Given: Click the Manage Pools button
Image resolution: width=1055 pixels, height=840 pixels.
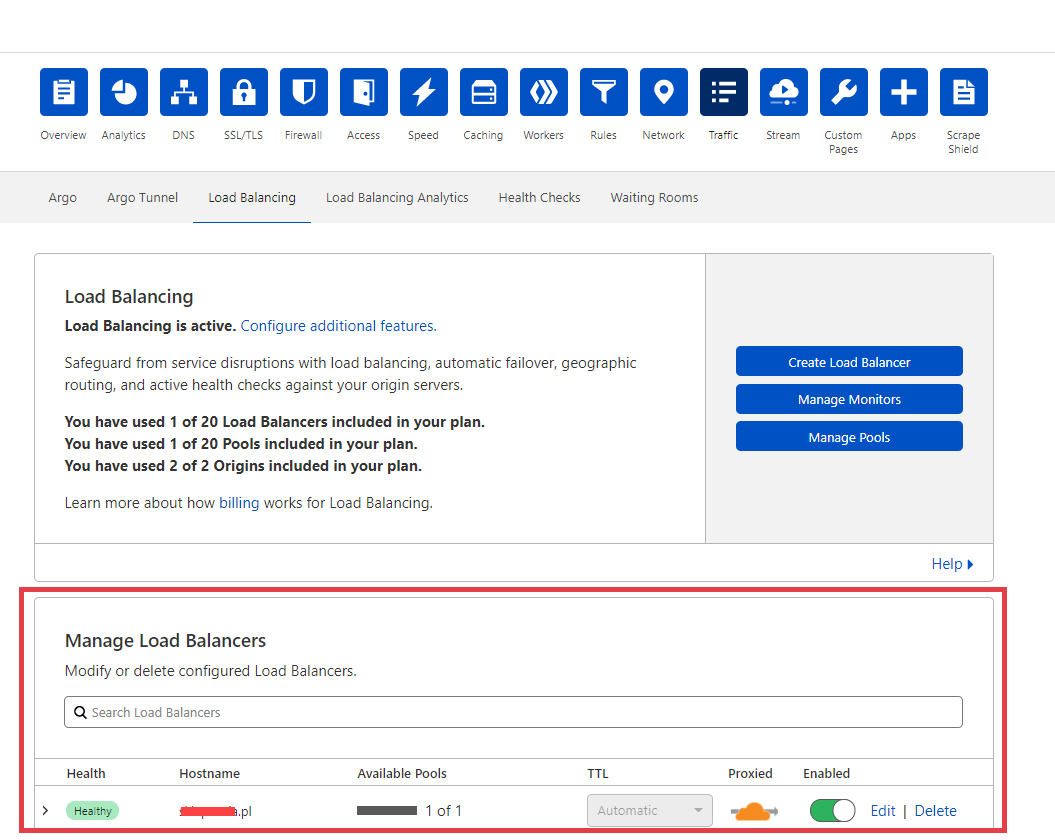Looking at the screenshot, I should [x=849, y=437].
